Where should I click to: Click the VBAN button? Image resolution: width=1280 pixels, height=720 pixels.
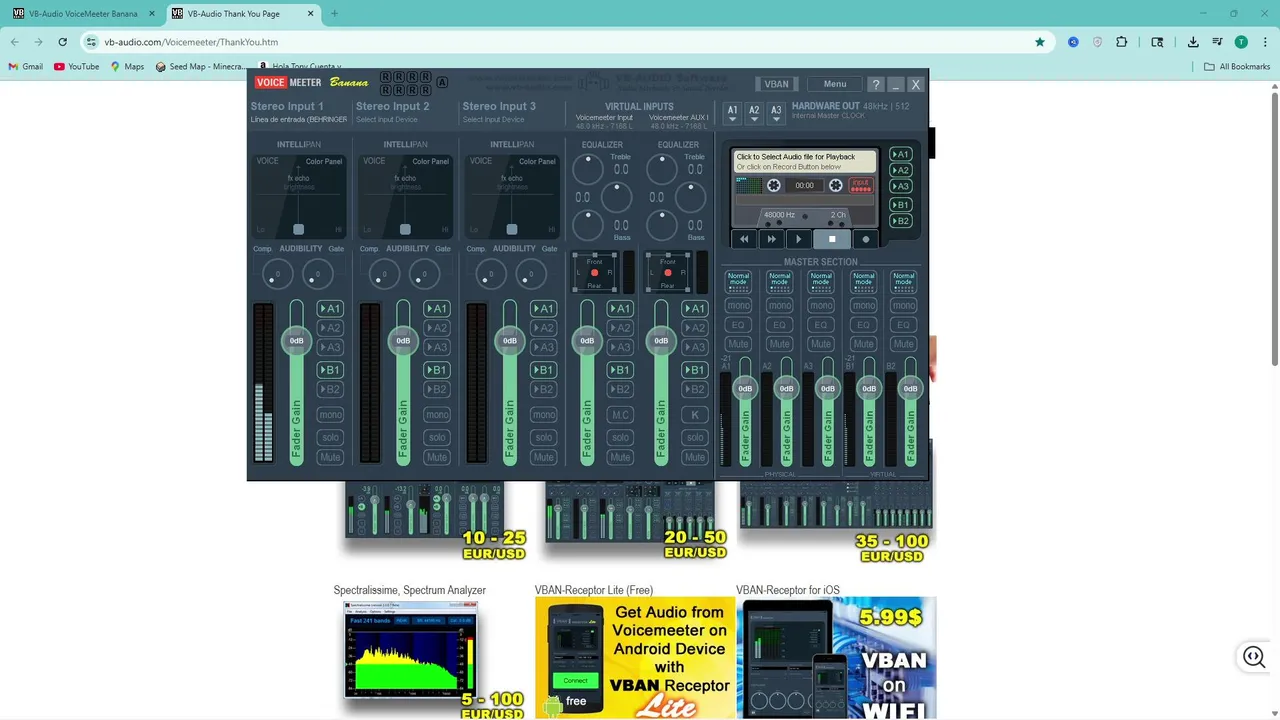tap(776, 84)
